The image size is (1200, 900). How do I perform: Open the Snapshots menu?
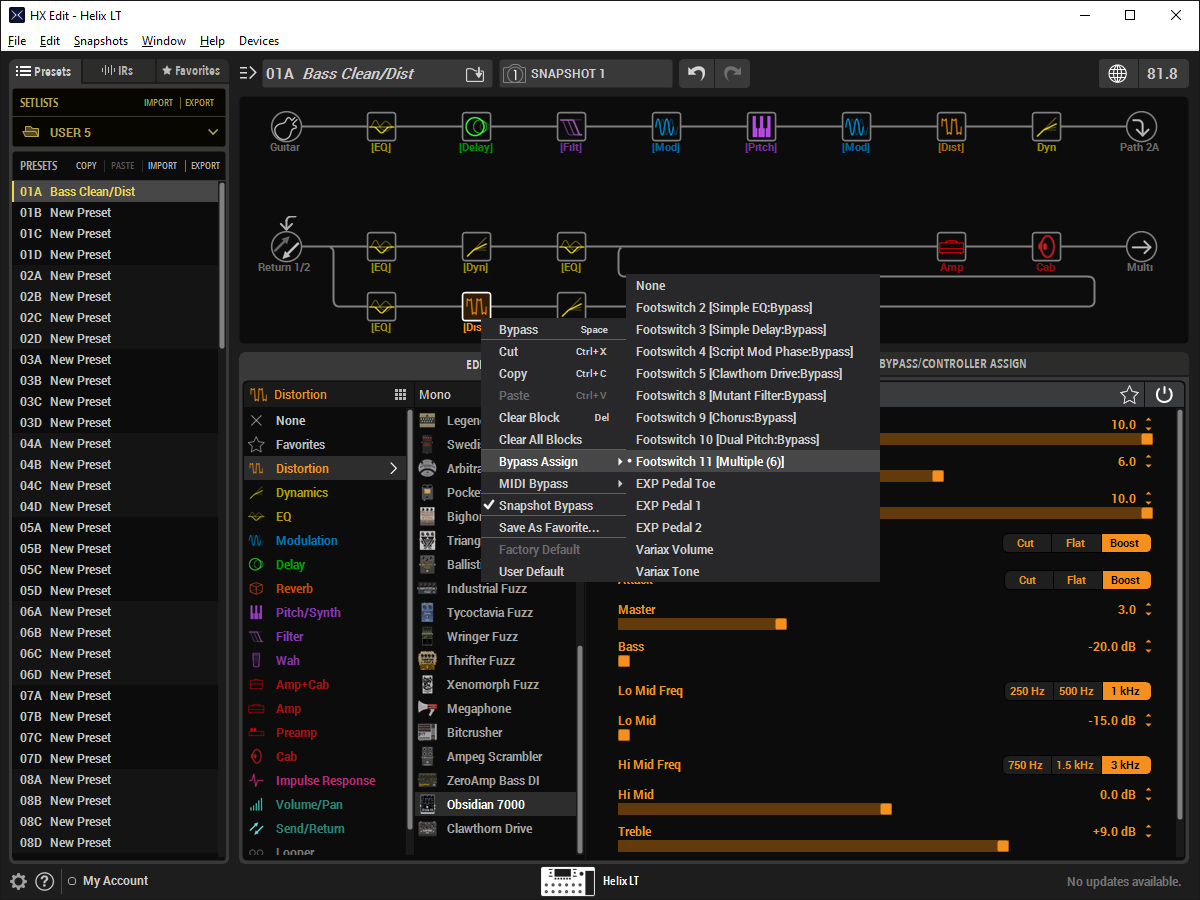coord(101,41)
